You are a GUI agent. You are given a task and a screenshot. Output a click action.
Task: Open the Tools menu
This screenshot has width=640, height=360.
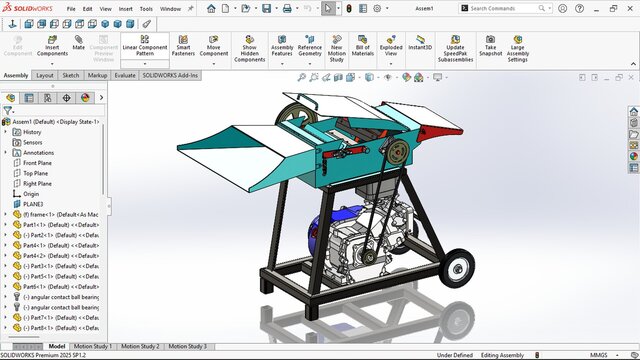(x=146, y=9)
